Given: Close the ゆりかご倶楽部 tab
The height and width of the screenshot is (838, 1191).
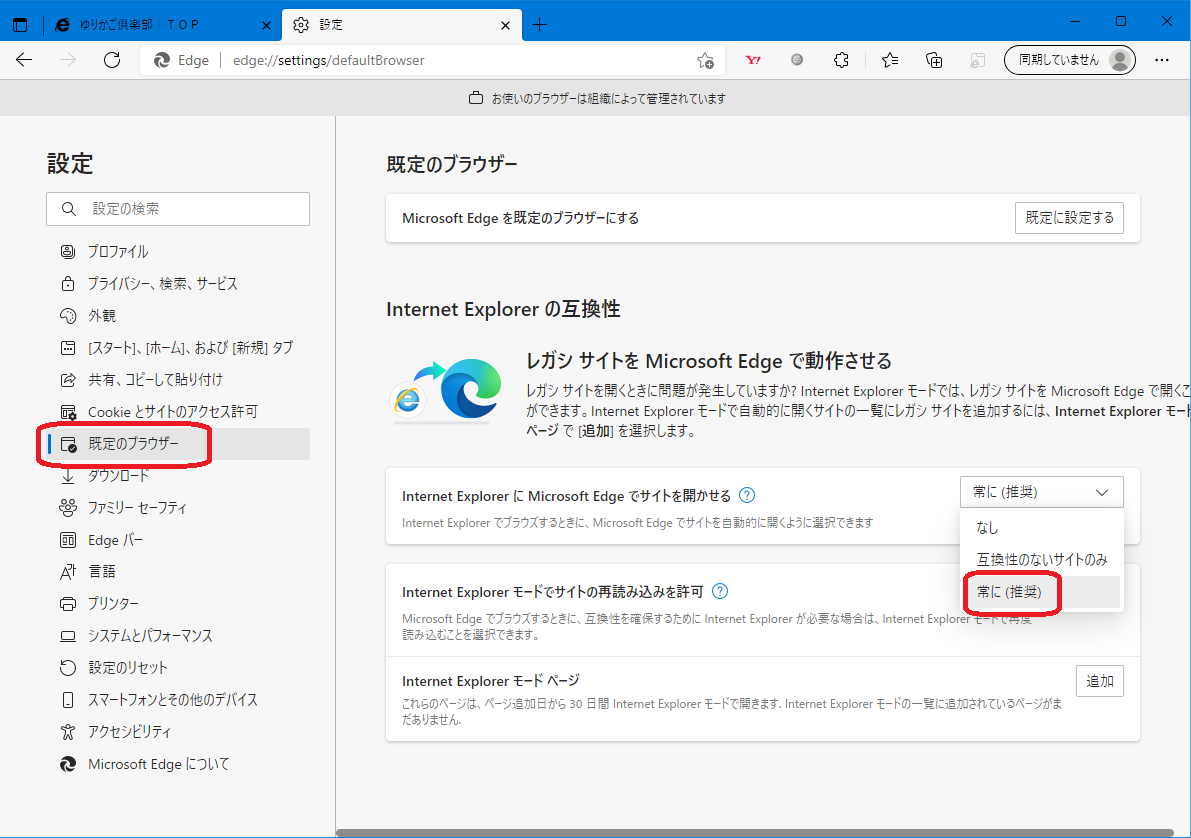Looking at the screenshot, I should (266, 25).
